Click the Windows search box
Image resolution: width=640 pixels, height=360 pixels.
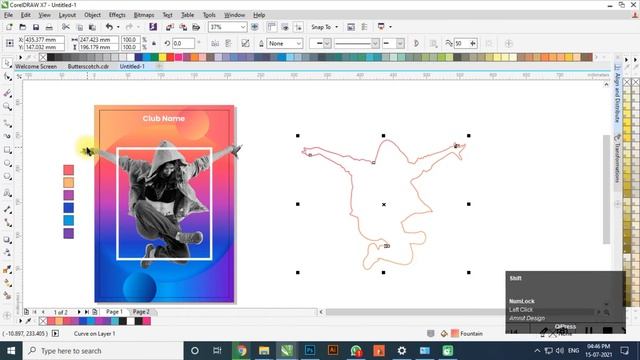103,351
